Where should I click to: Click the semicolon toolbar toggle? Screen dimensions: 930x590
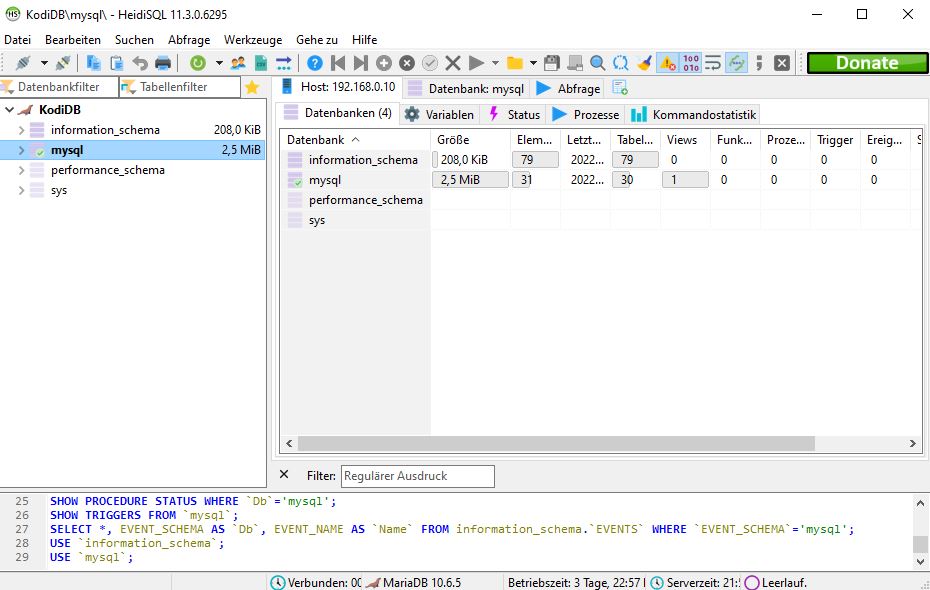pos(760,63)
